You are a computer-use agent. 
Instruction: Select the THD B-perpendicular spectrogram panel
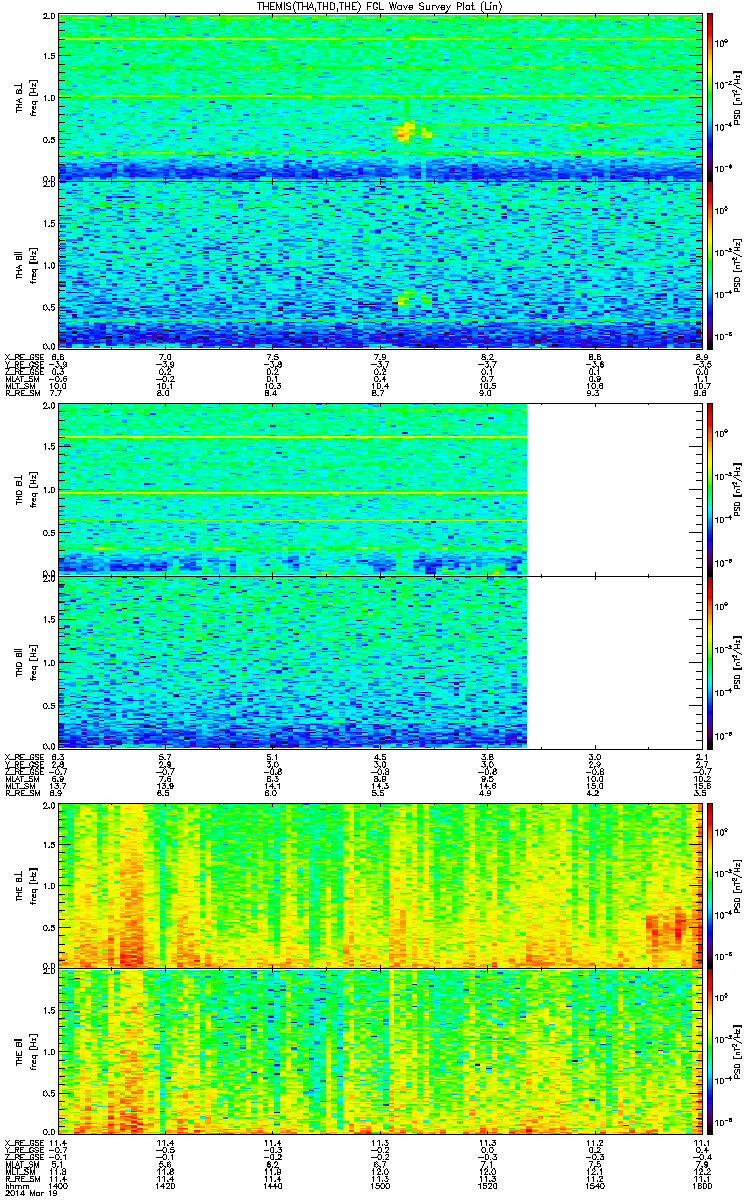379,489
